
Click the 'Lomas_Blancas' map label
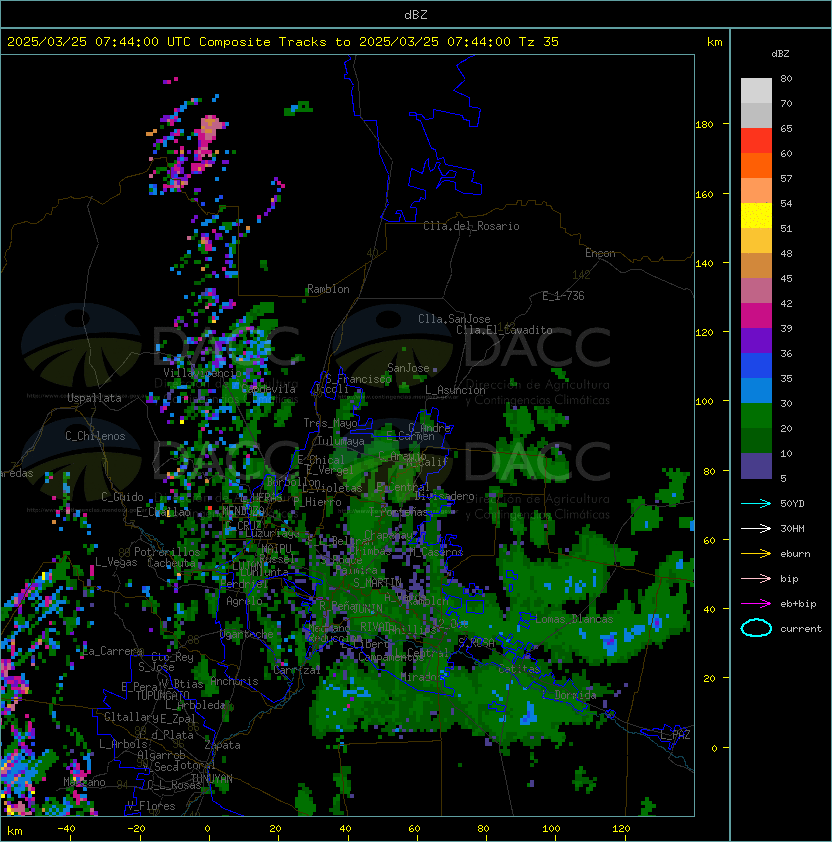click(x=574, y=619)
